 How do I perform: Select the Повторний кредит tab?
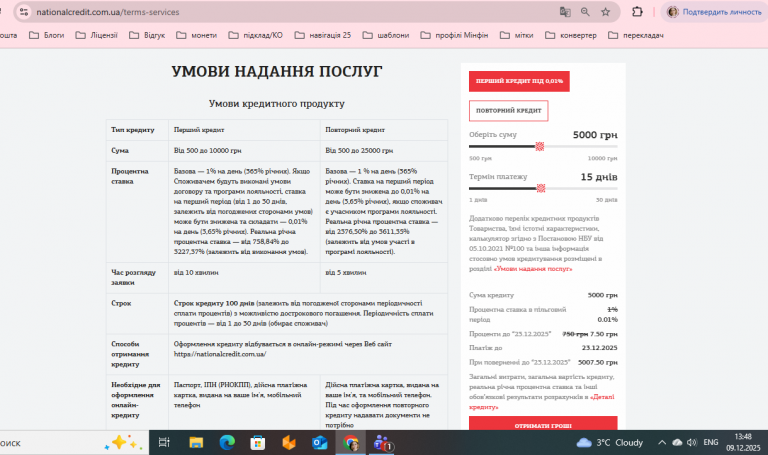click(x=508, y=111)
